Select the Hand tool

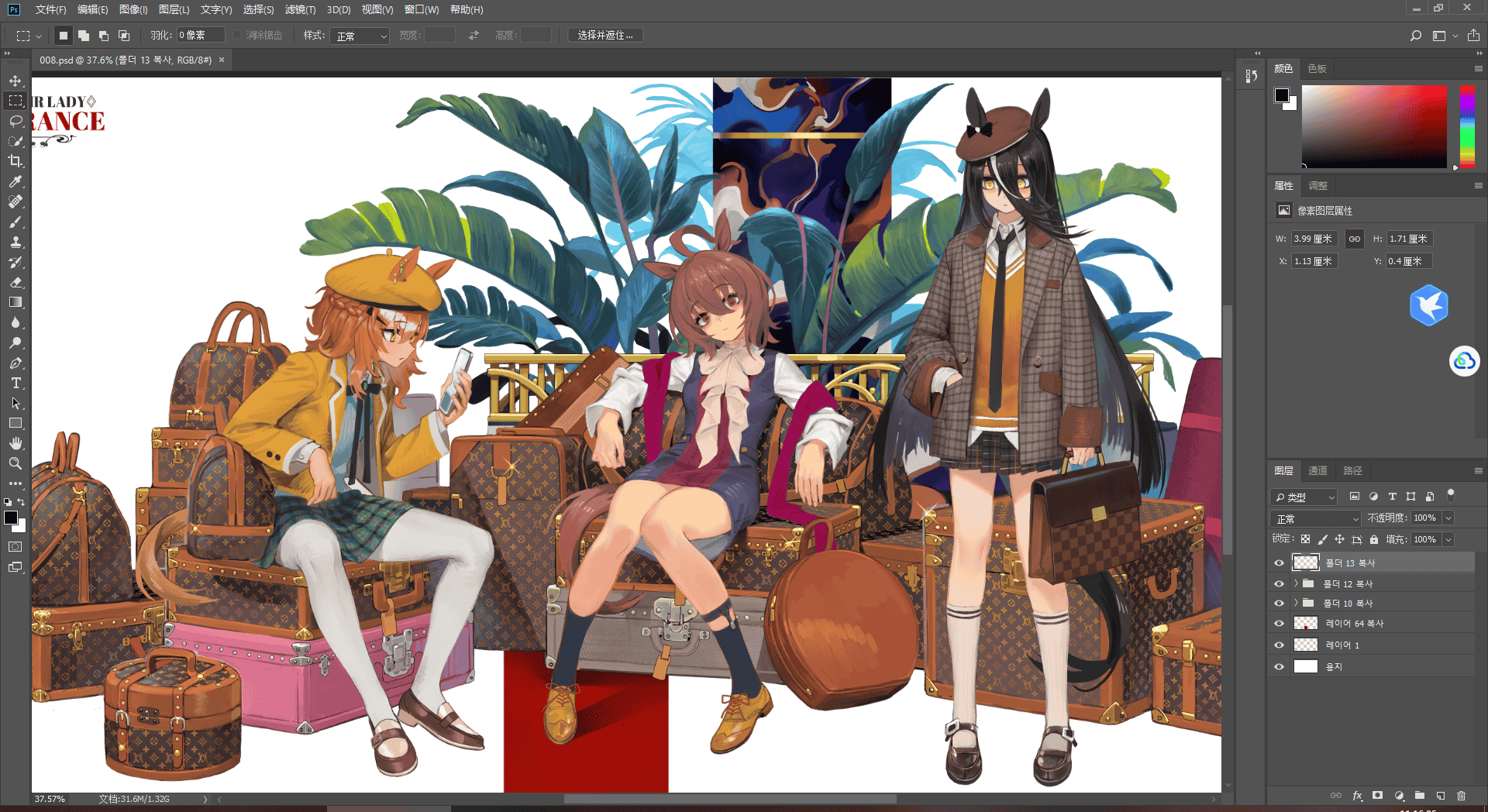(x=15, y=443)
